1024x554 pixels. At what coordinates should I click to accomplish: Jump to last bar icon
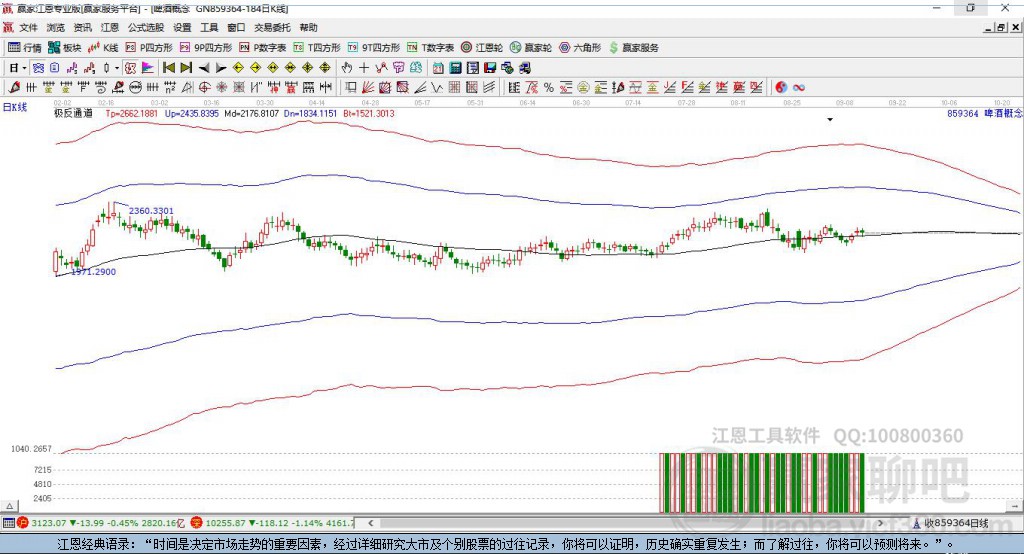(186, 68)
